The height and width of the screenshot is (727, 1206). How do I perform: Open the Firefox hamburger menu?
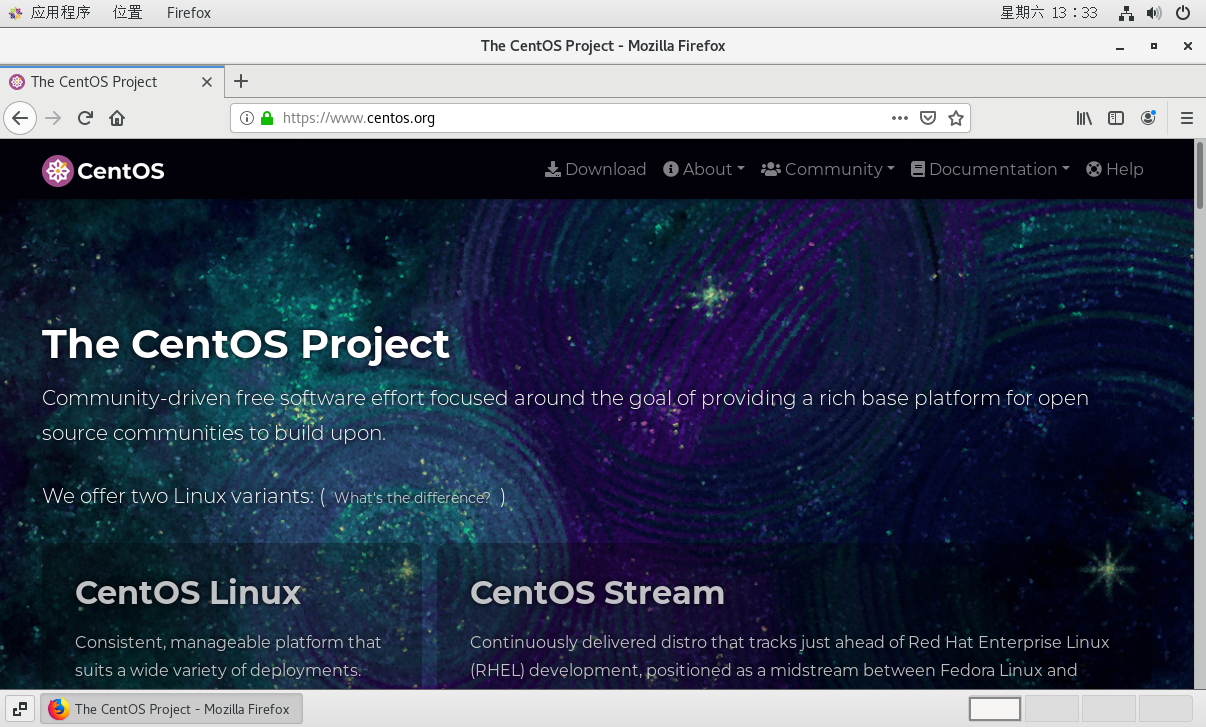[1187, 118]
